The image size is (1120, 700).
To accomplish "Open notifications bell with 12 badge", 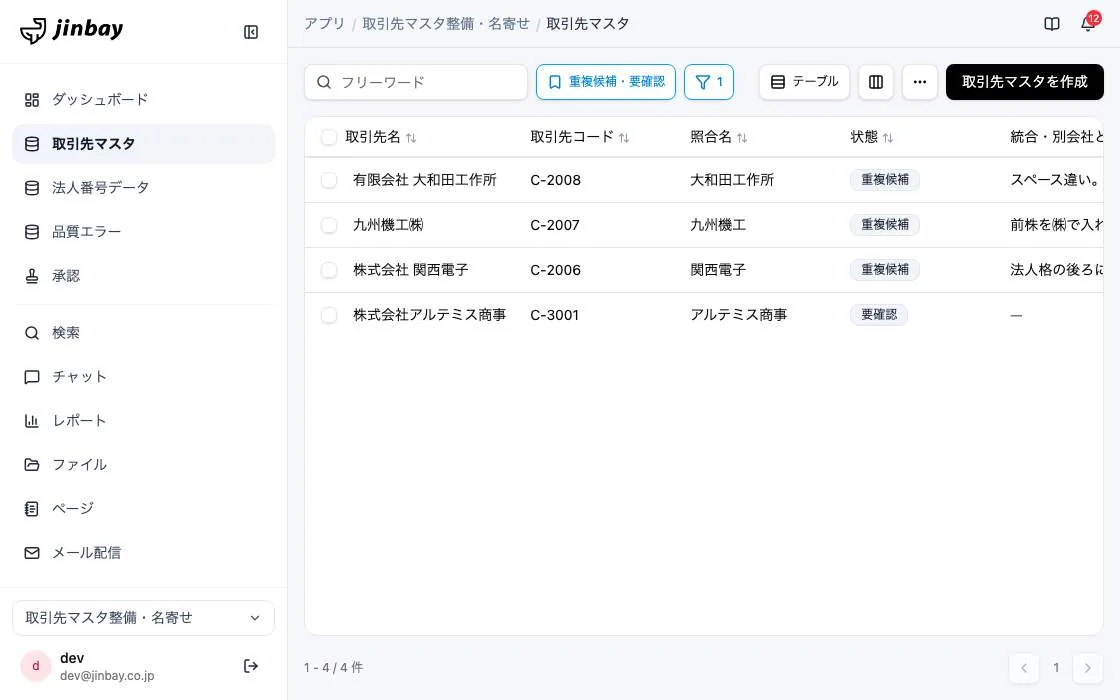I will [x=1089, y=23].
